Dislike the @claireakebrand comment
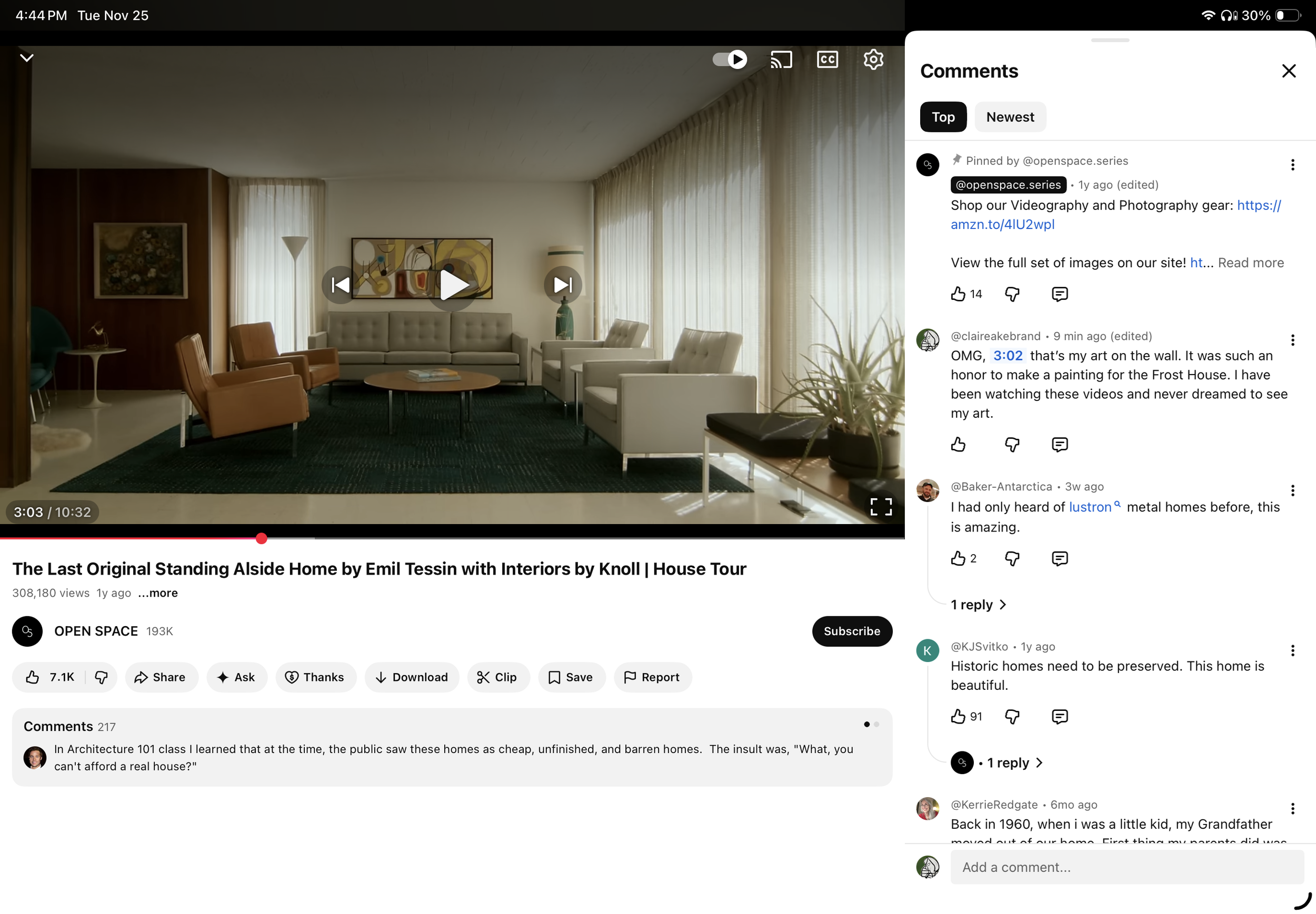 pos(1012,445)
